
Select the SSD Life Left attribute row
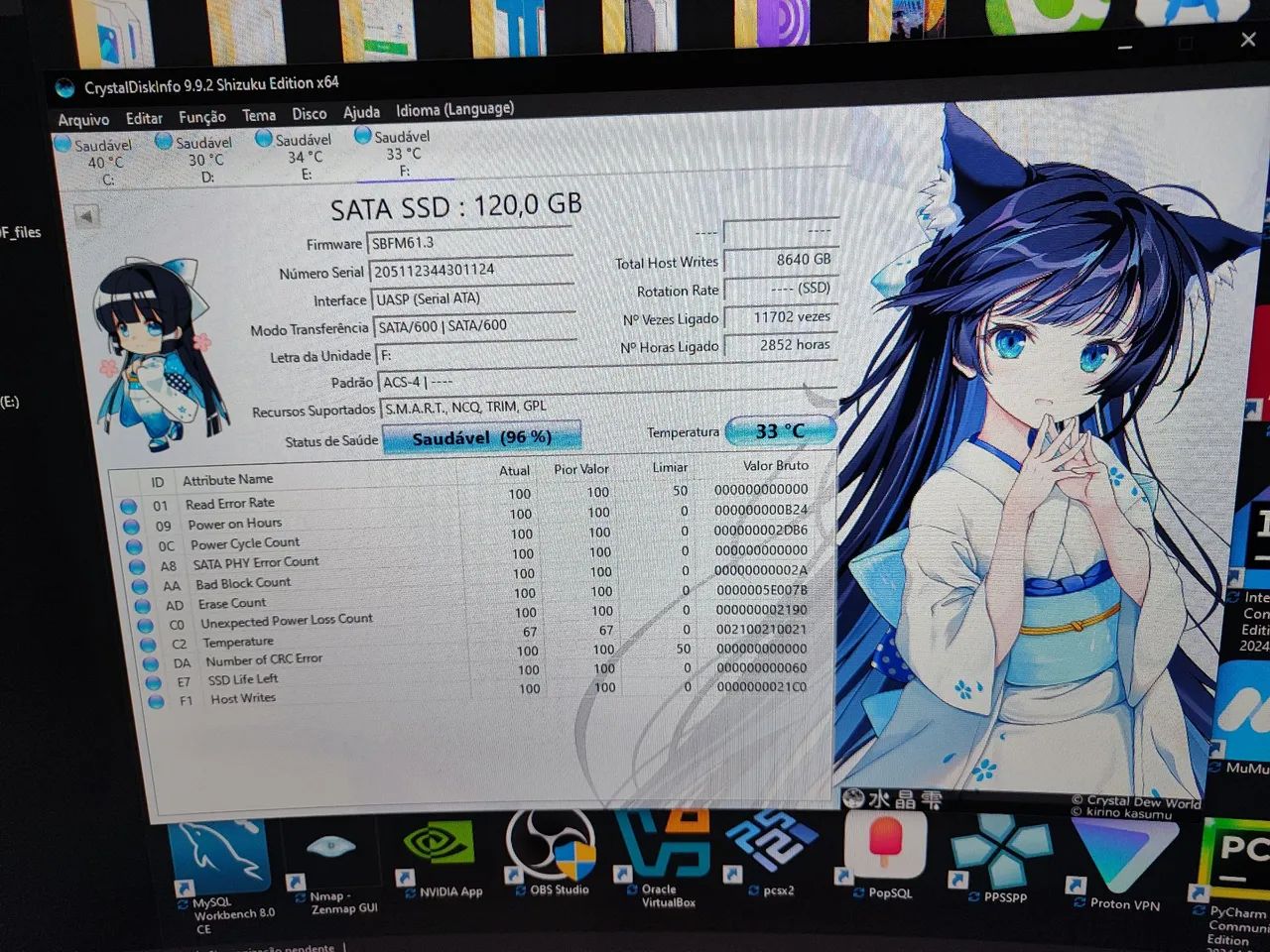click(482, 675)
